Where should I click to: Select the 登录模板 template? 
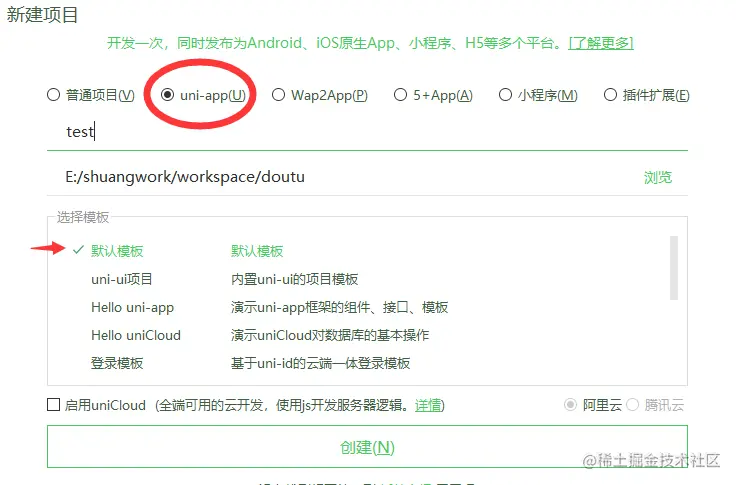click(x=117, y=363)
